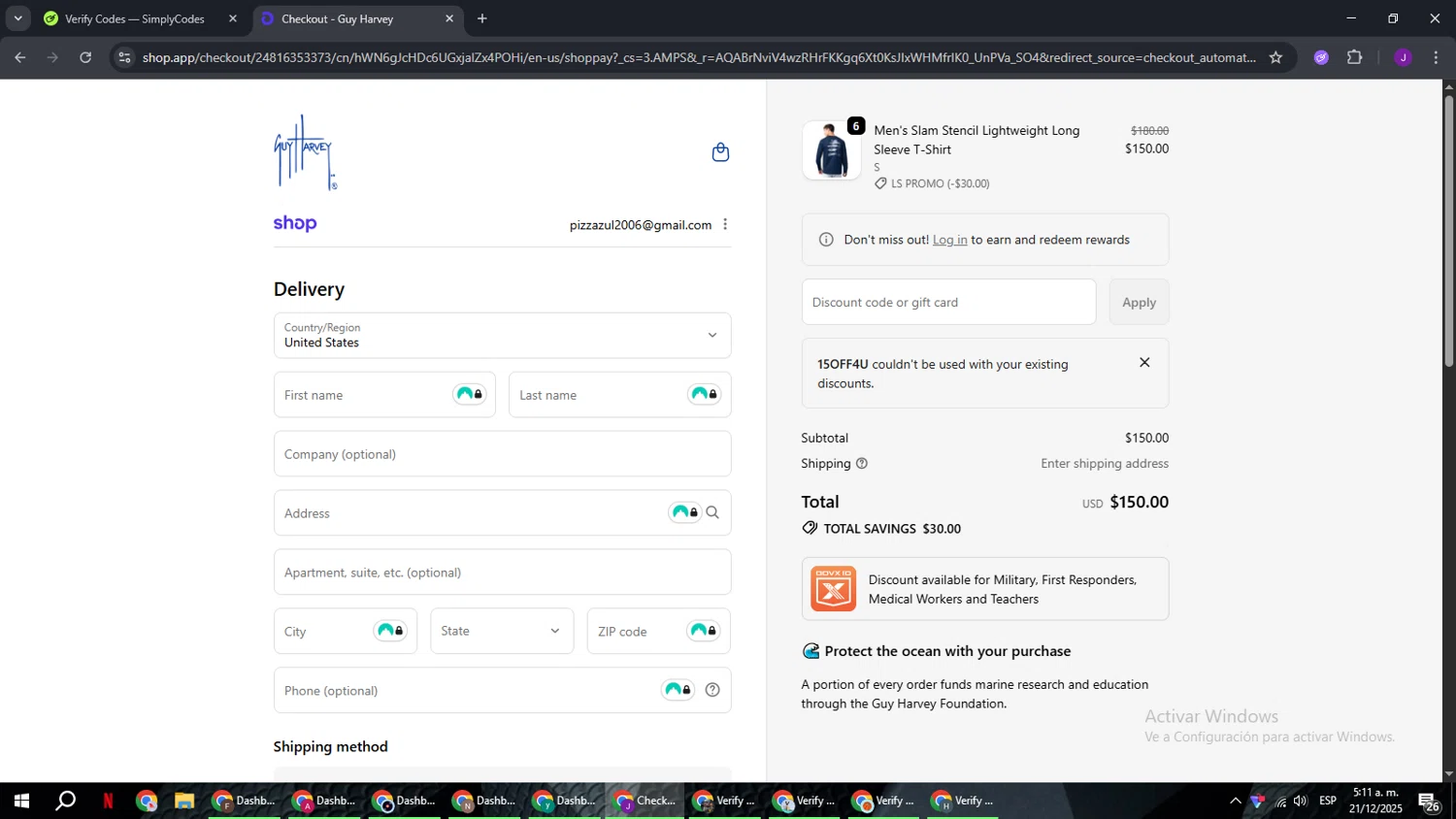Expand the Country/Region dropdown
Viewport: 1456px width, 819px height.
pos(502,336)
